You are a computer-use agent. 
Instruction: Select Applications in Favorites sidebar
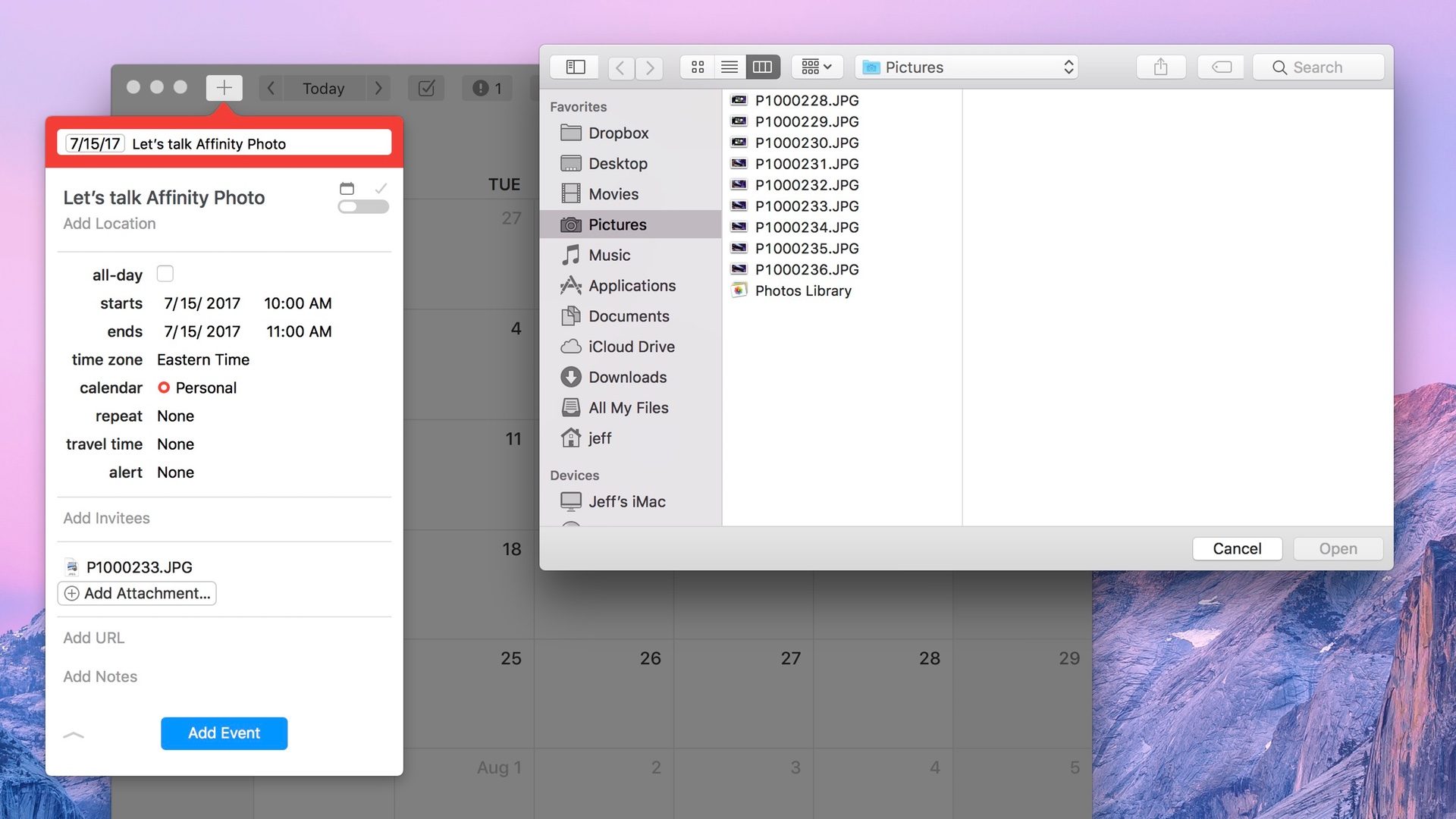pos(630,286)
